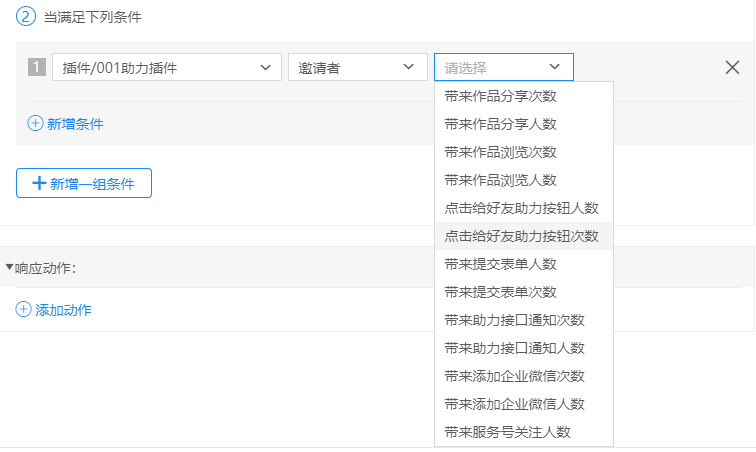756x452 pixels.
Task: Click the 新增条件 link
Action: (x=75, y=124)
